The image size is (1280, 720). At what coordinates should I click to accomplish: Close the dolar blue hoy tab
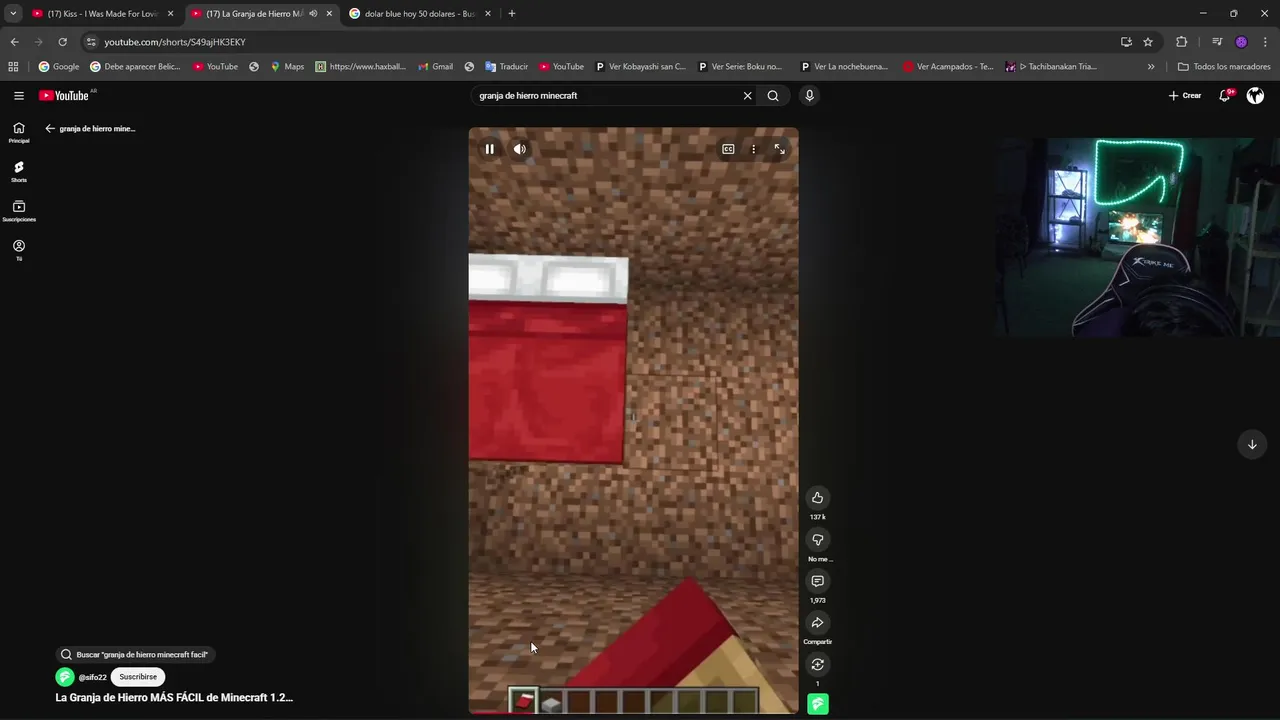pyautogui.click(x=488, y=14)
